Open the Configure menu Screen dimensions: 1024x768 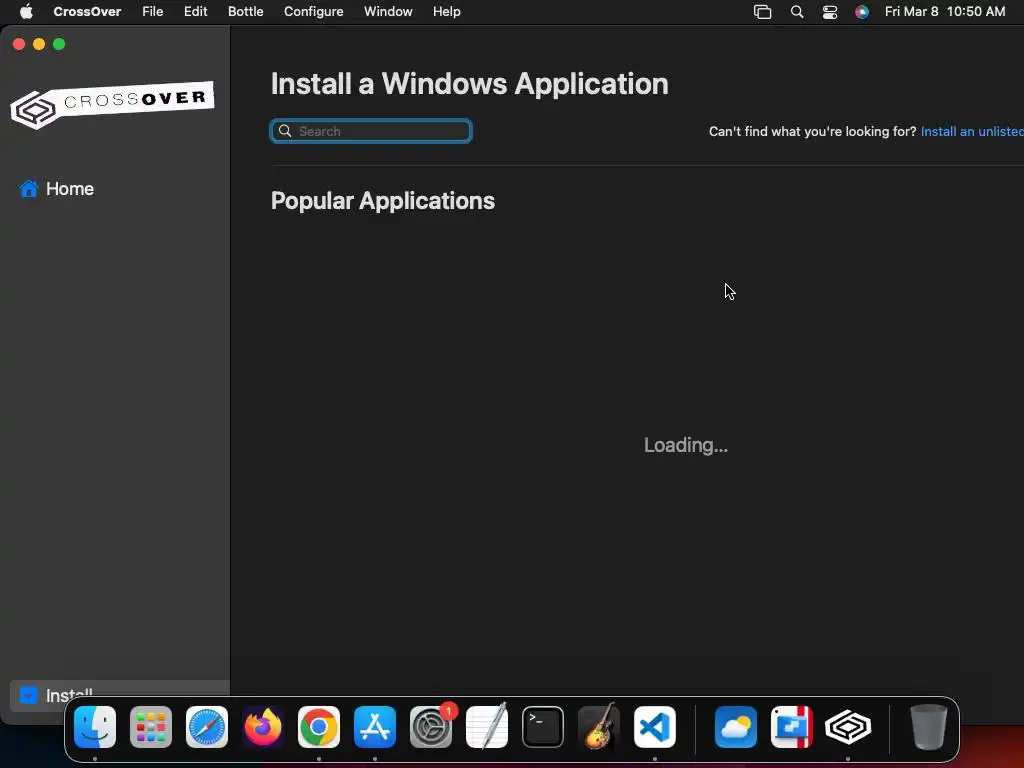313,12
